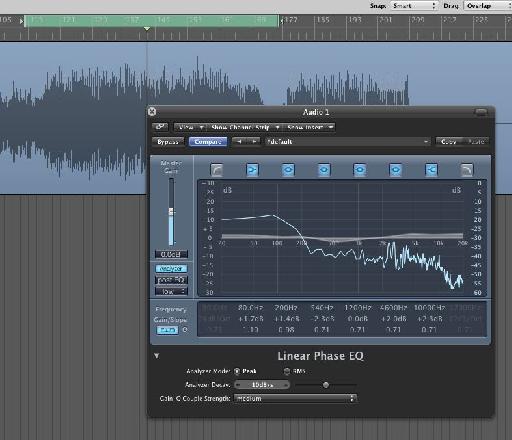Click the Q reset circle icon
The height and width of the screenshot is (440, 512).
click(185, 330)
